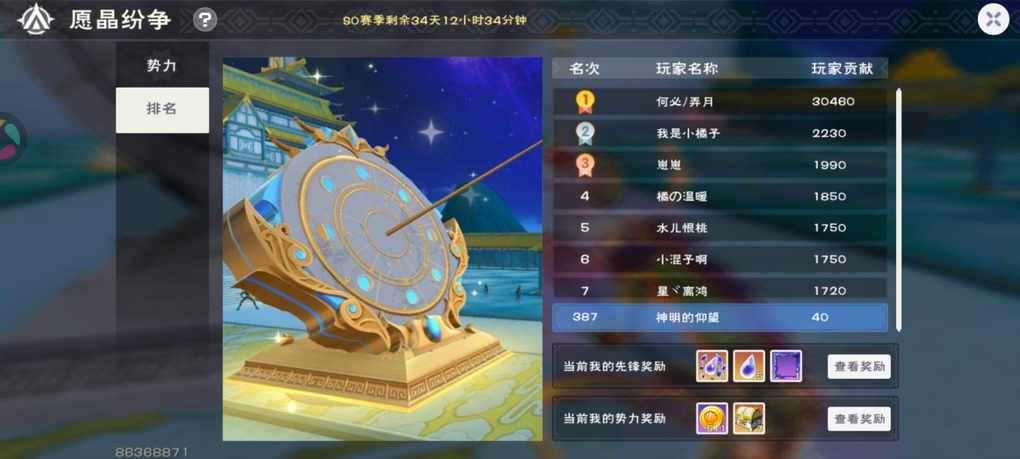Select the player row 何必/弄月
Image resolution: width=1020 pixels, height=459 pixels.
pyautogui.click(x=720, y=101)
